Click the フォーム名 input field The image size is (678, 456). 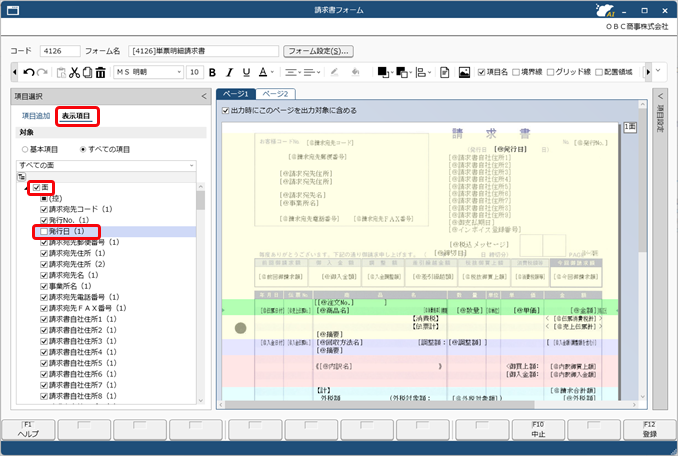pos(203,51)
